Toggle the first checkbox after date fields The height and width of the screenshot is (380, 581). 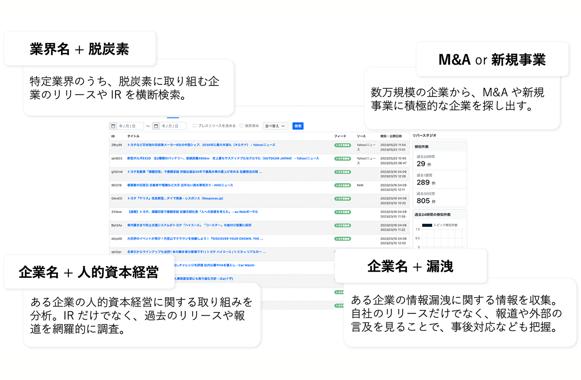[x=195, y=126]
